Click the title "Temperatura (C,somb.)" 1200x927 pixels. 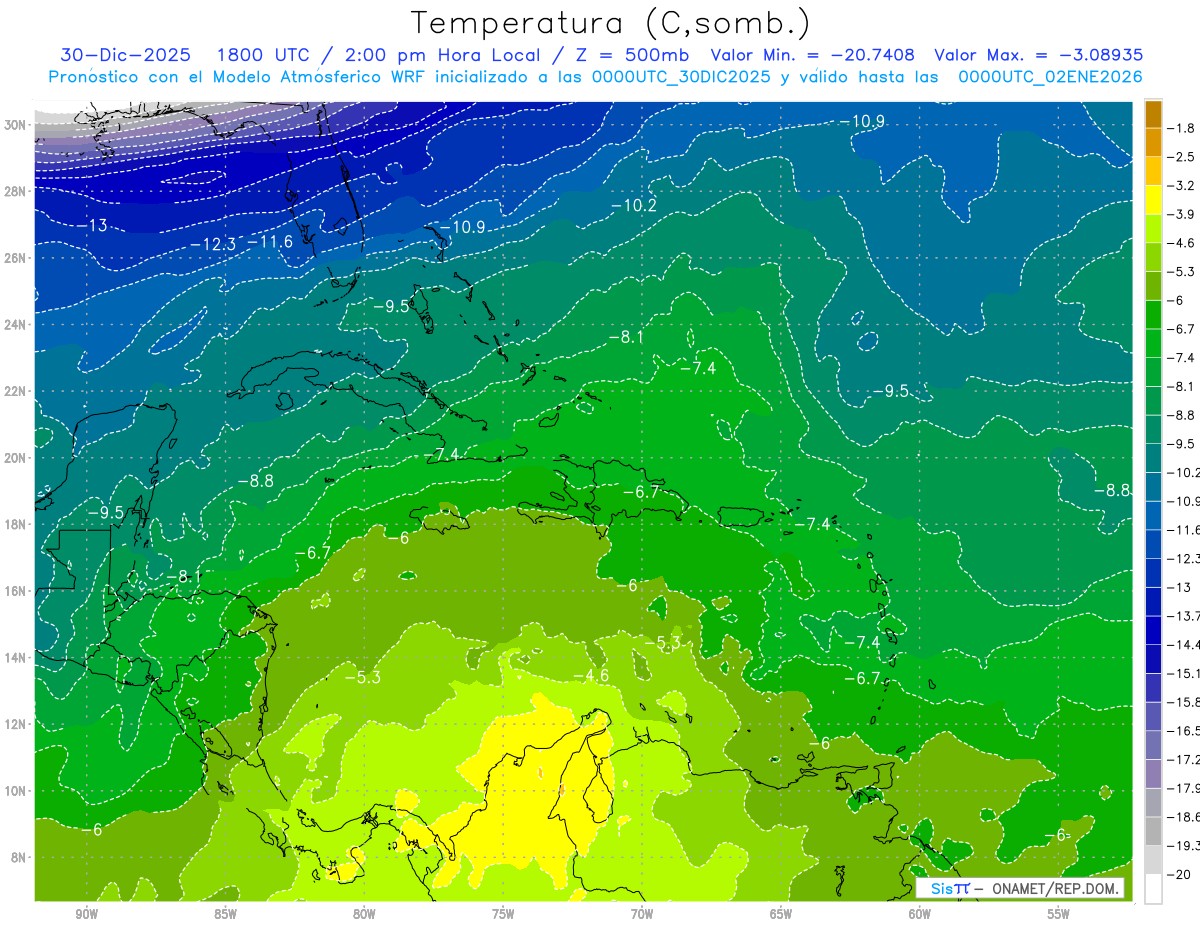pos(611,23)
